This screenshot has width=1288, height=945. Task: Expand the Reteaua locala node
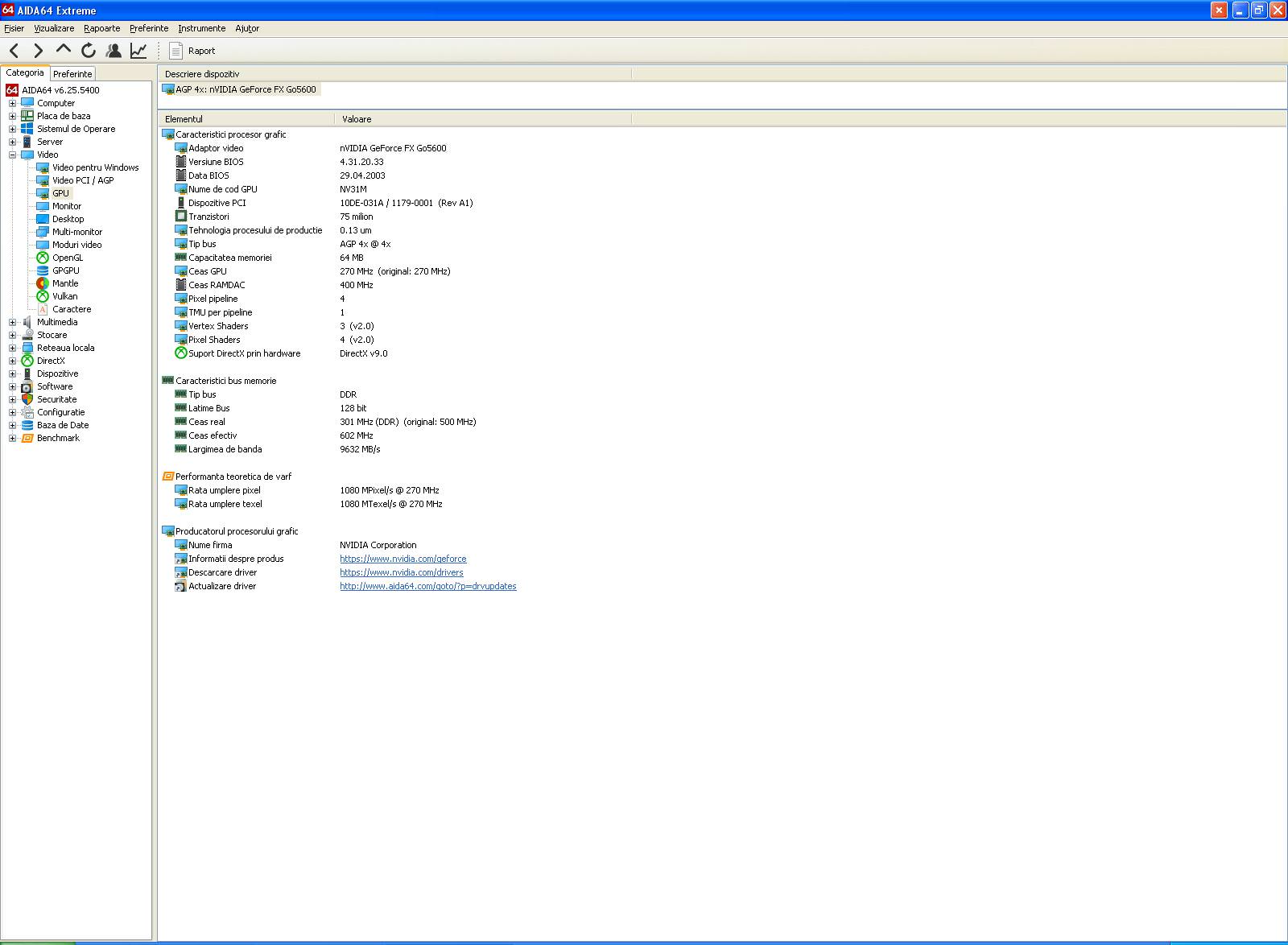(x=12, y=348)
